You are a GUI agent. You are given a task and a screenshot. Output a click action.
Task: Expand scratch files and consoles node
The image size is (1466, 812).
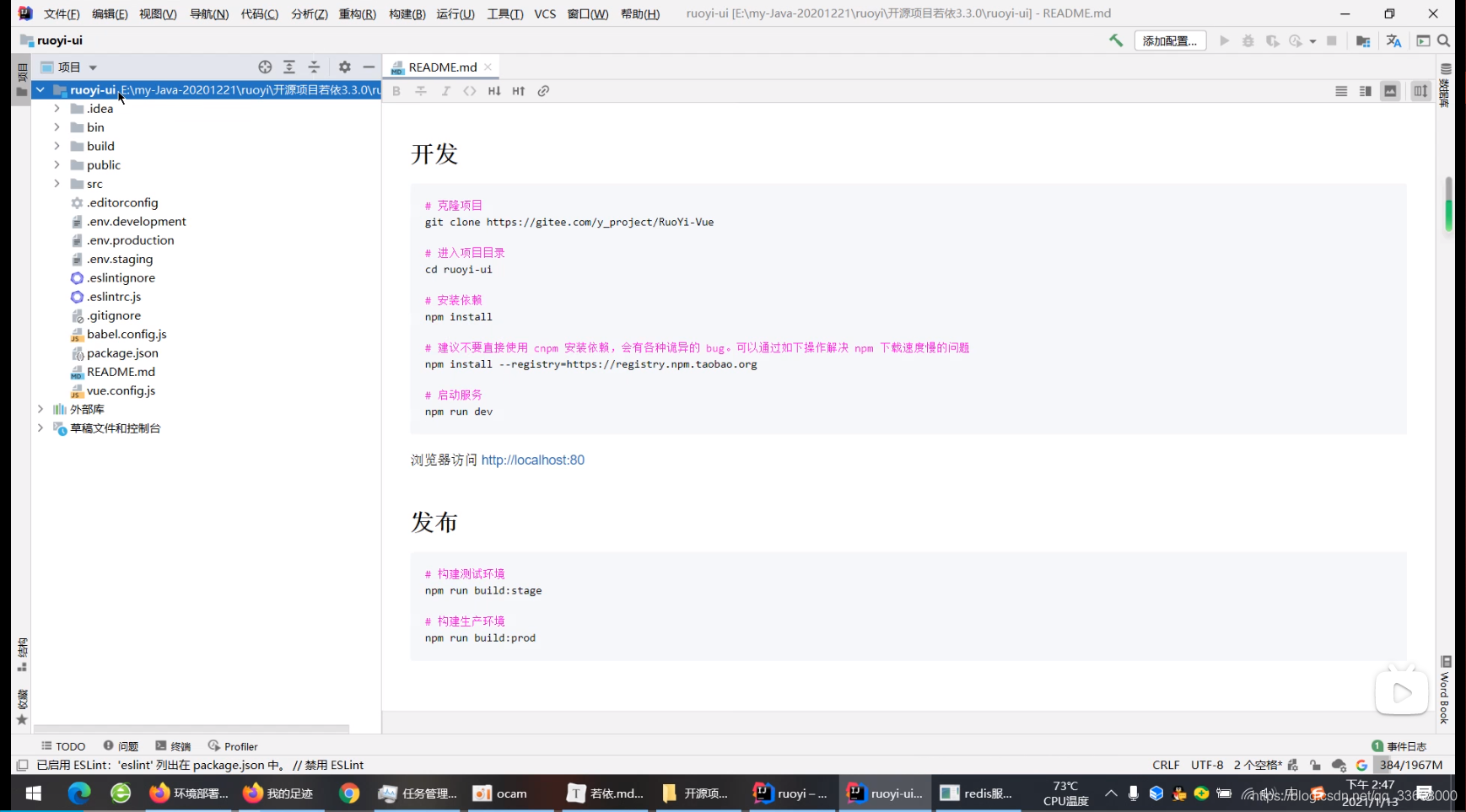click(x=40, y=428)
